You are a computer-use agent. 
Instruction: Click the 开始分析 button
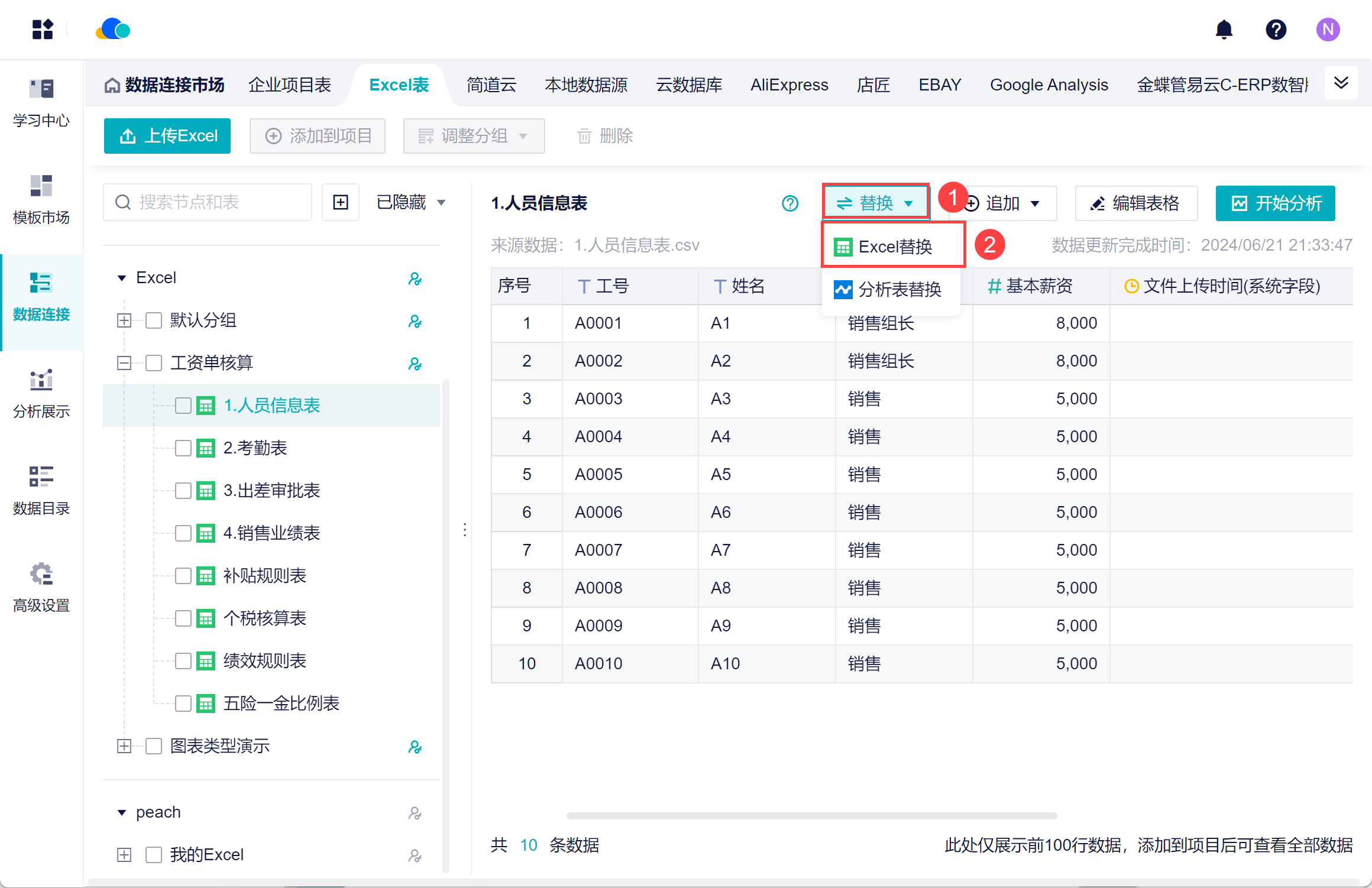coord(1275,203)
